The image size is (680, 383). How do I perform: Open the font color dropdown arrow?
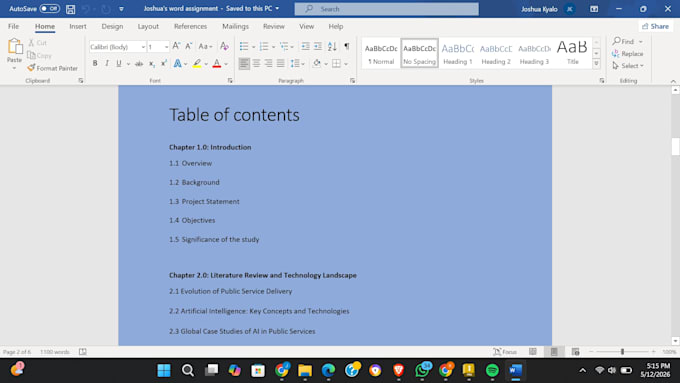[x=226, y=64]
